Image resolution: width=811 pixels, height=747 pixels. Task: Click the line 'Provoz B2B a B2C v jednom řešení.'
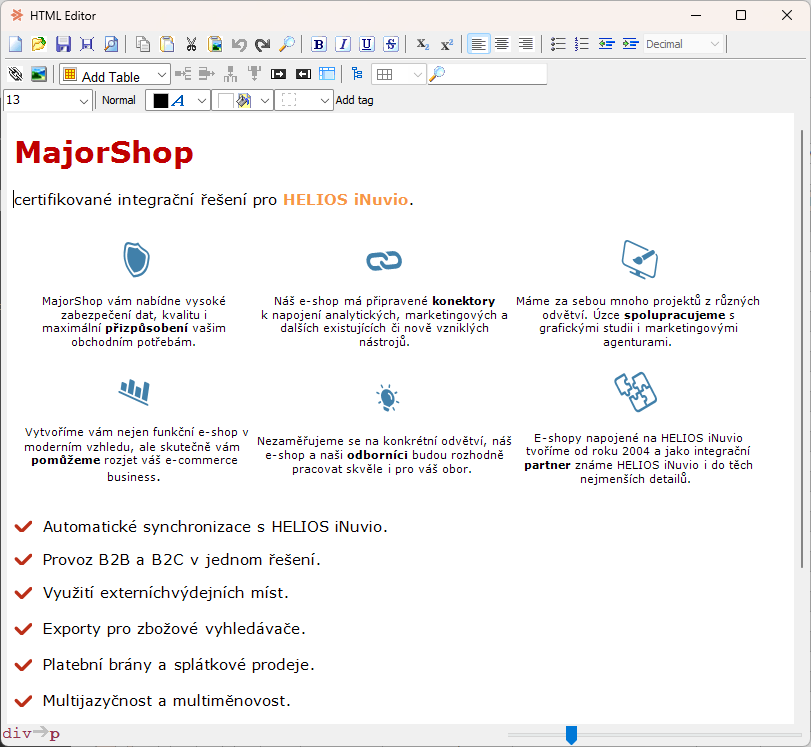pos(182,560)
